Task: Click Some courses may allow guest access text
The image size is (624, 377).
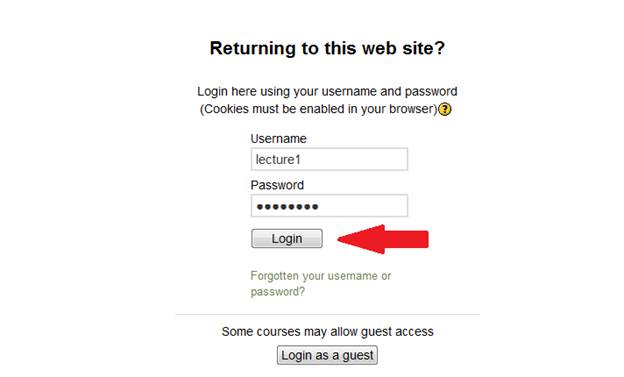Action: click(327, 332)
